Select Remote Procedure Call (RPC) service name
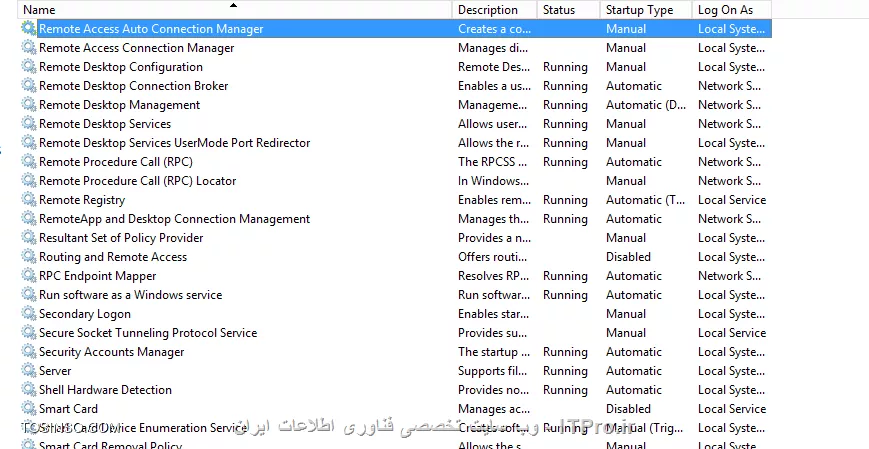This screenshot has height=449, width=869. 116,162
